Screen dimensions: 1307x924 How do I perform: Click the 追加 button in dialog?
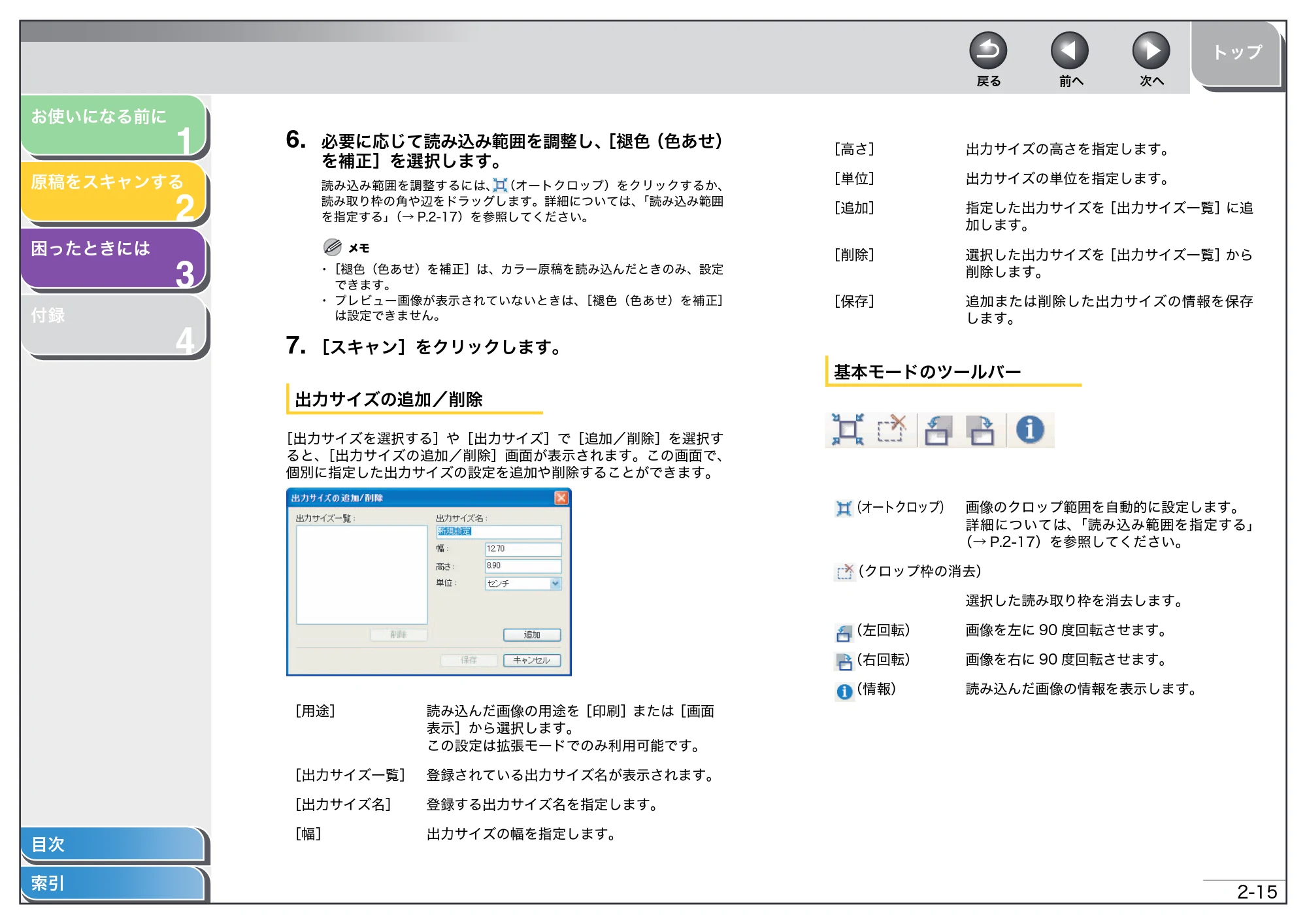[x=532, y=635]
